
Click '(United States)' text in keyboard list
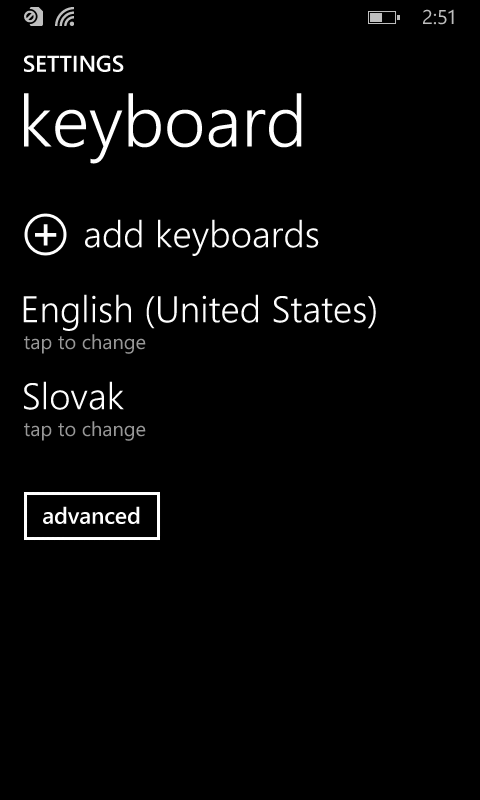[x=261, y=311]
